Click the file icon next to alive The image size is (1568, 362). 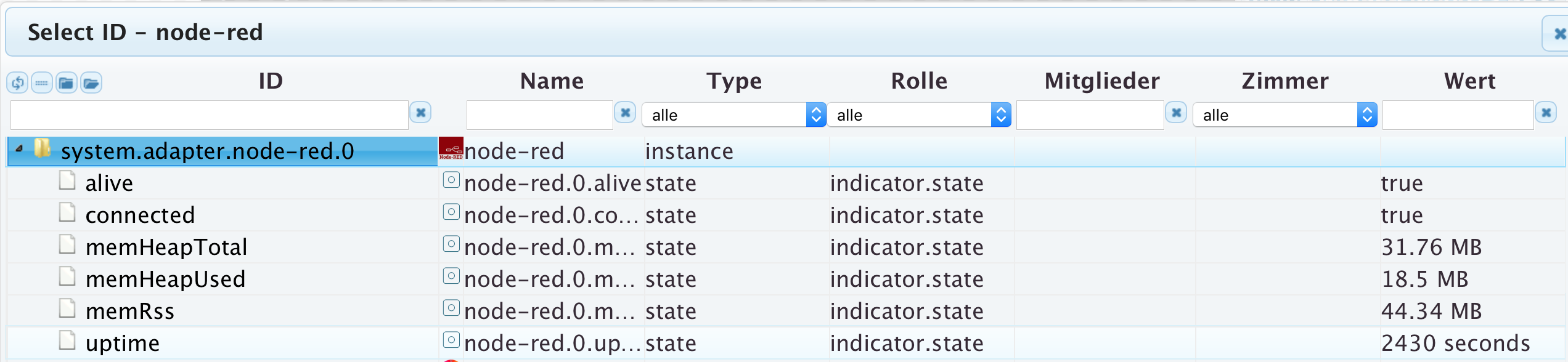pos(67,180)
